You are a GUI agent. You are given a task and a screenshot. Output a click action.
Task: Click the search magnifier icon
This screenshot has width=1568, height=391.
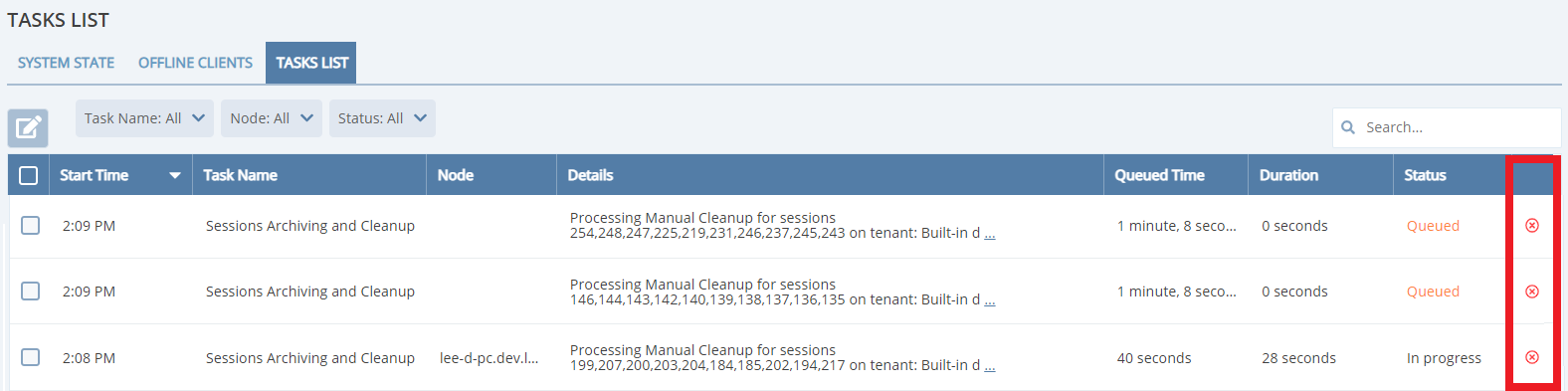(x=1348, y=127)
